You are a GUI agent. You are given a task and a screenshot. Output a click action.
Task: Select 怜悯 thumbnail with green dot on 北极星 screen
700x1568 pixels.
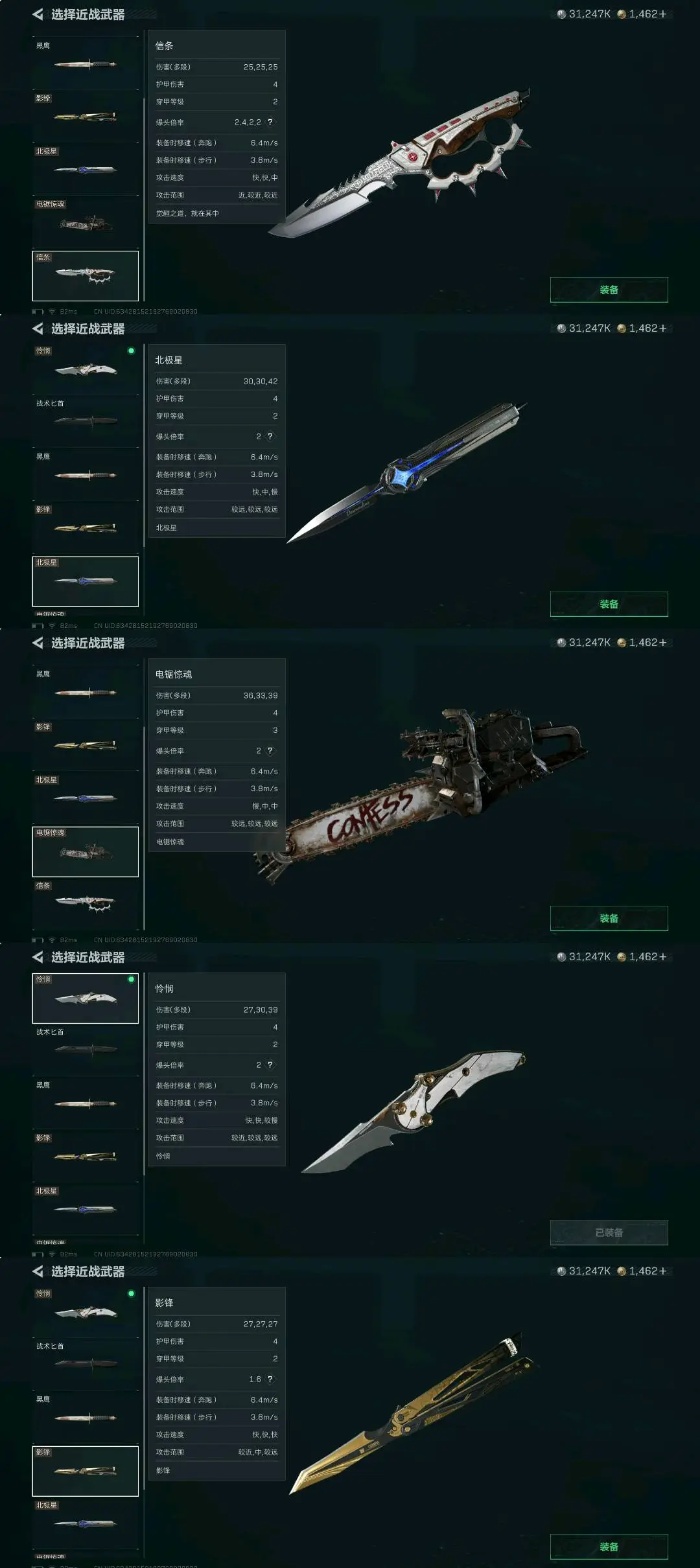pos(86,369)
